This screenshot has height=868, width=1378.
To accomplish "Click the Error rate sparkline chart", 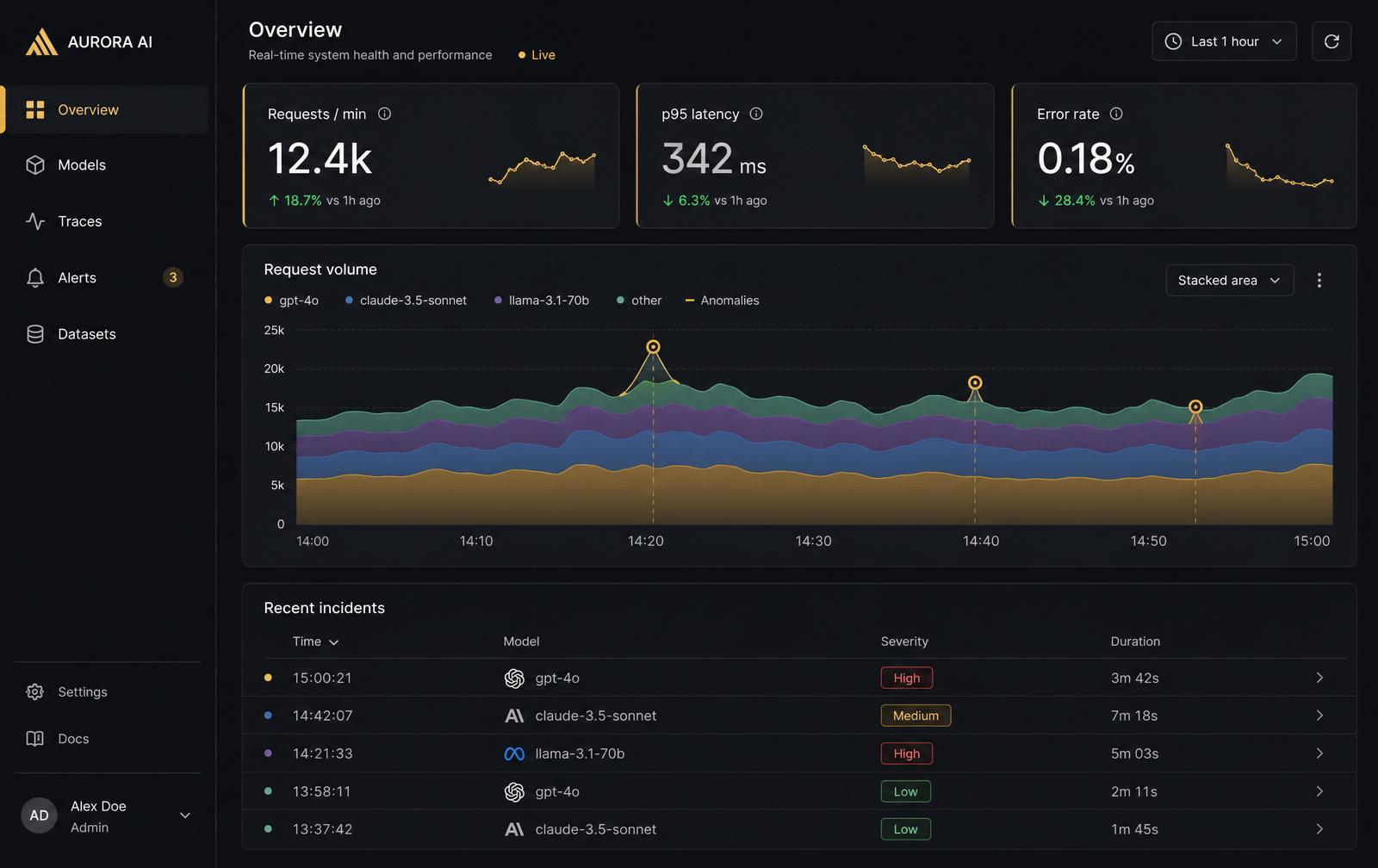I will click(1280, 165).
